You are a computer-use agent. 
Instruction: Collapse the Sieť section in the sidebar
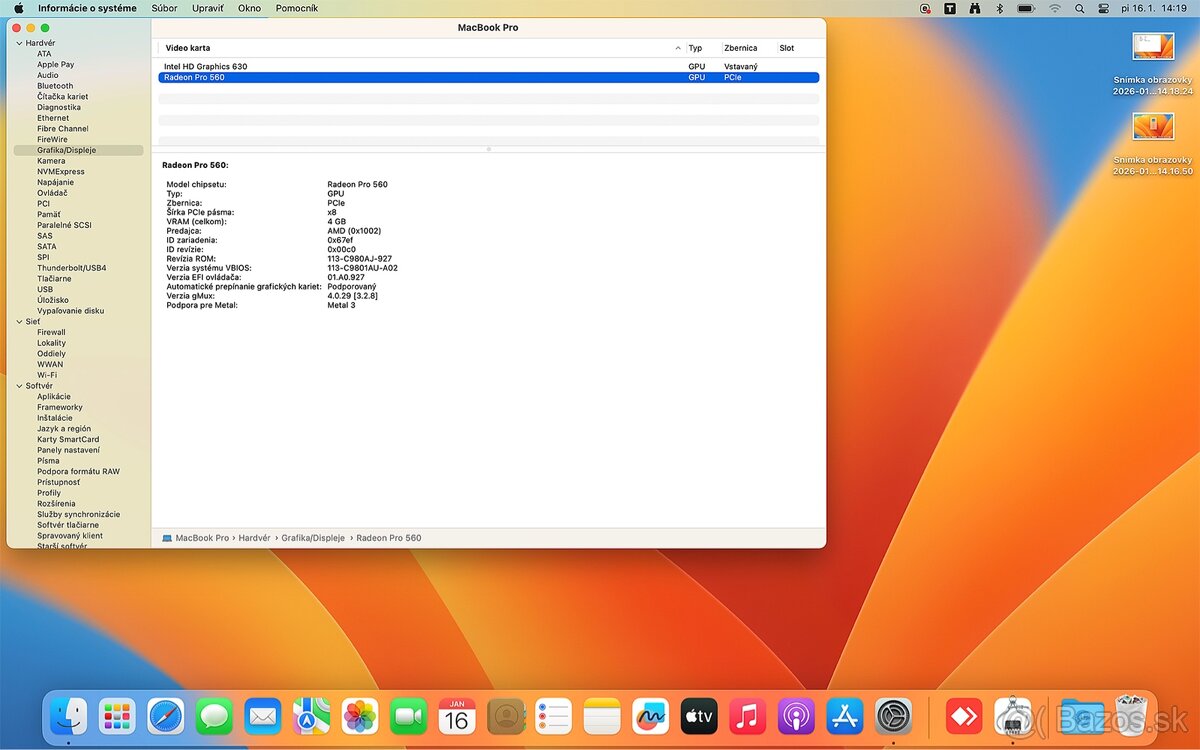17,321
